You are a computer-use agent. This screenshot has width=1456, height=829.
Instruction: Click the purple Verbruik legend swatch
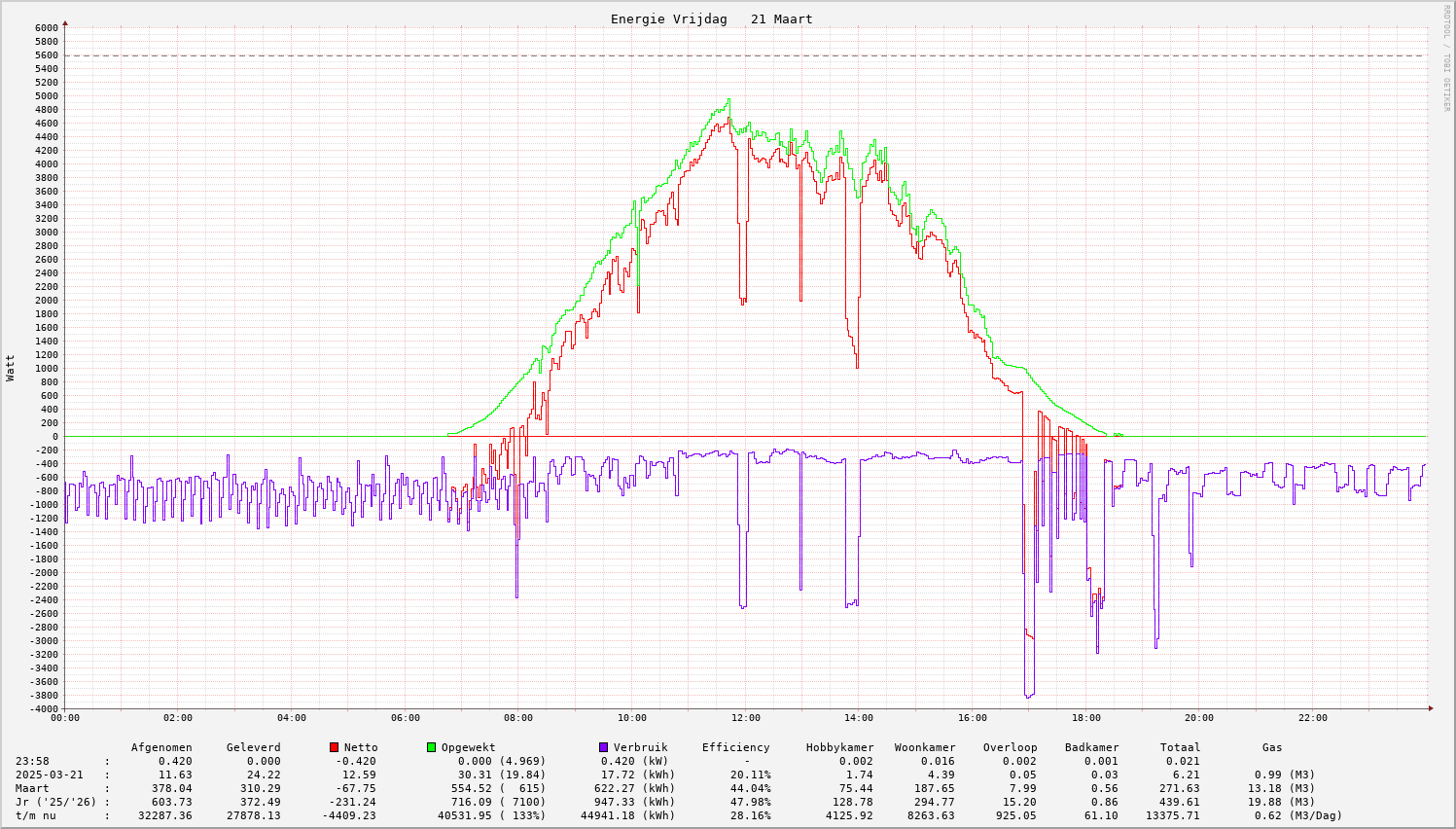coord(603,747)
